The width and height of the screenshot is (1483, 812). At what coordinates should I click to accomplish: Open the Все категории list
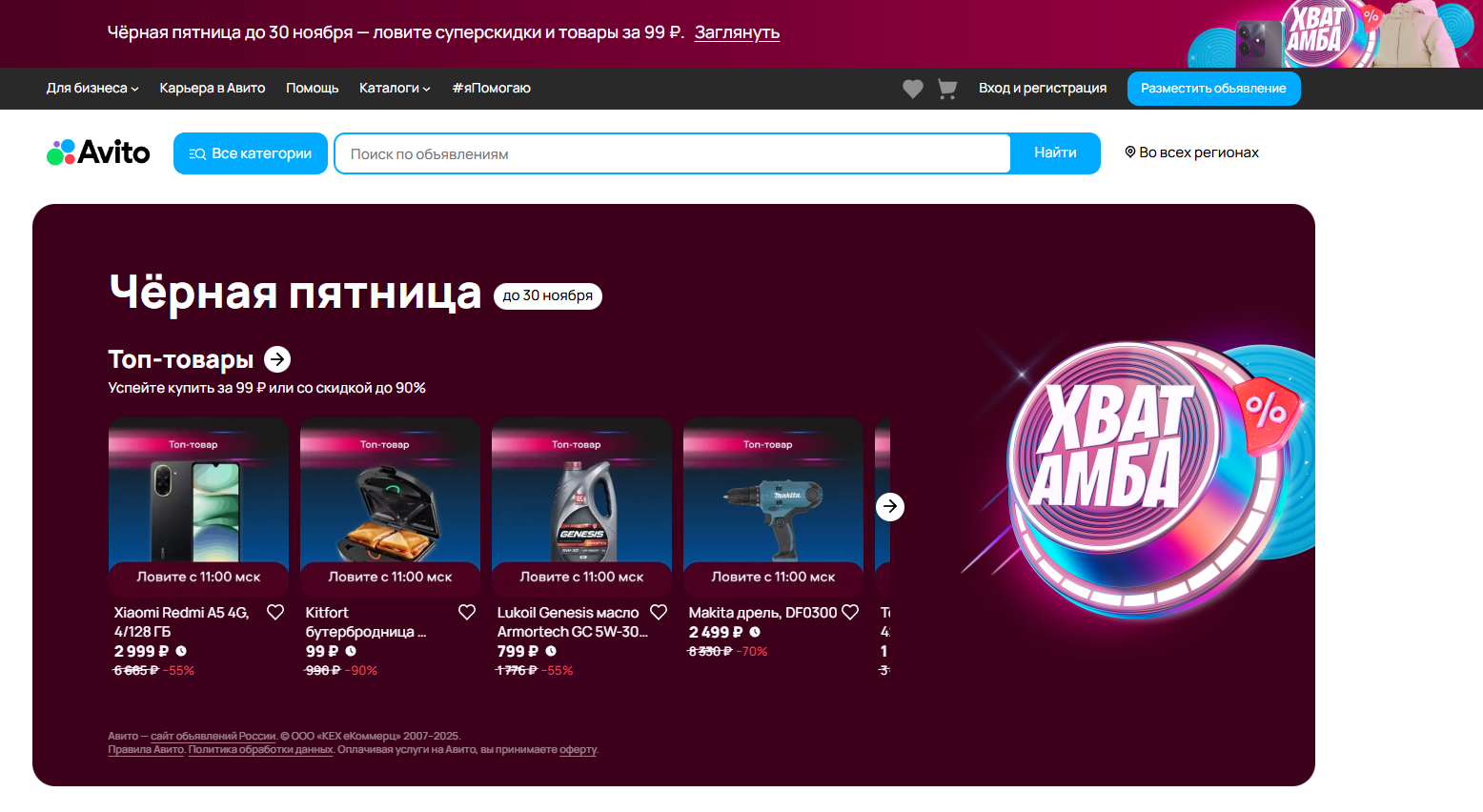coord(251,153)
